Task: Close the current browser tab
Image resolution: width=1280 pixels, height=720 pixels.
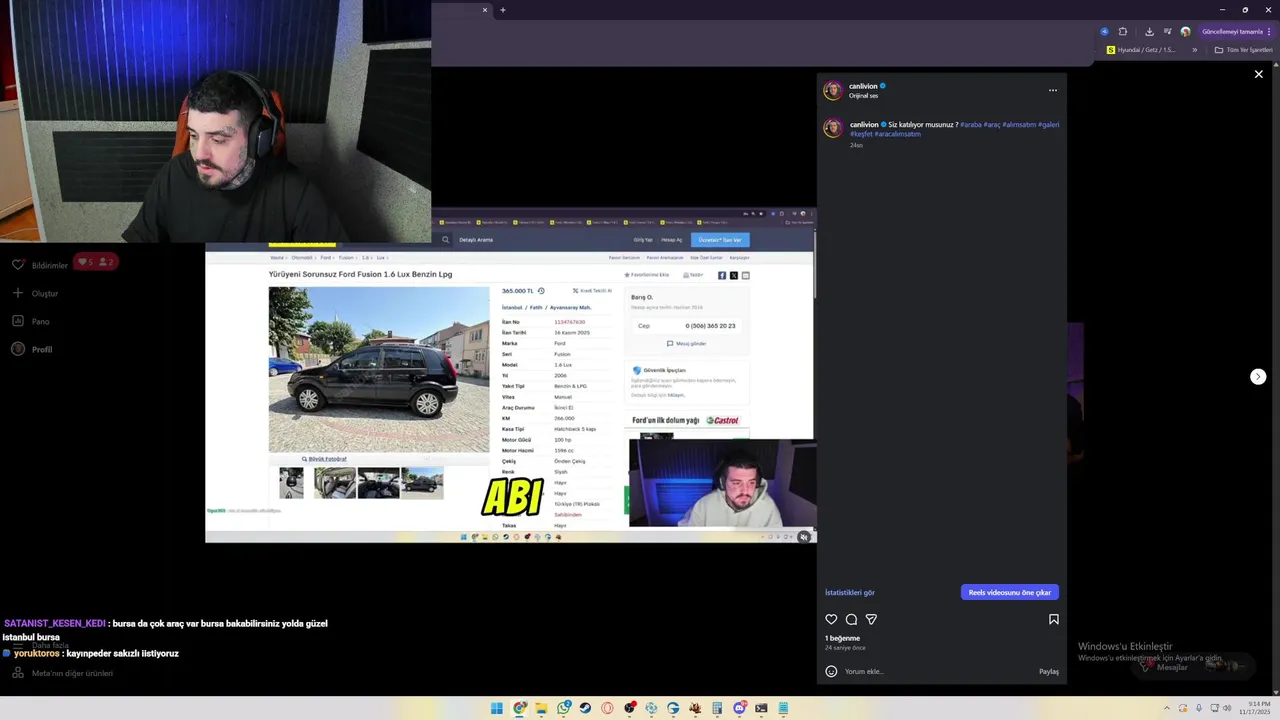Action: pyautogui.click(x=485, y=10)
